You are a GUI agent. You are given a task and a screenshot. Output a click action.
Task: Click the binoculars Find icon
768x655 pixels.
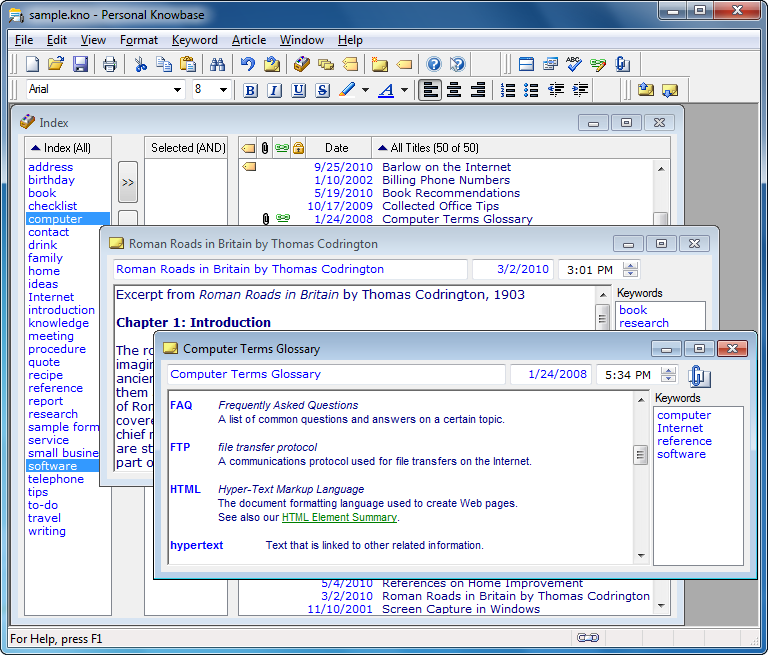point(217,65)
